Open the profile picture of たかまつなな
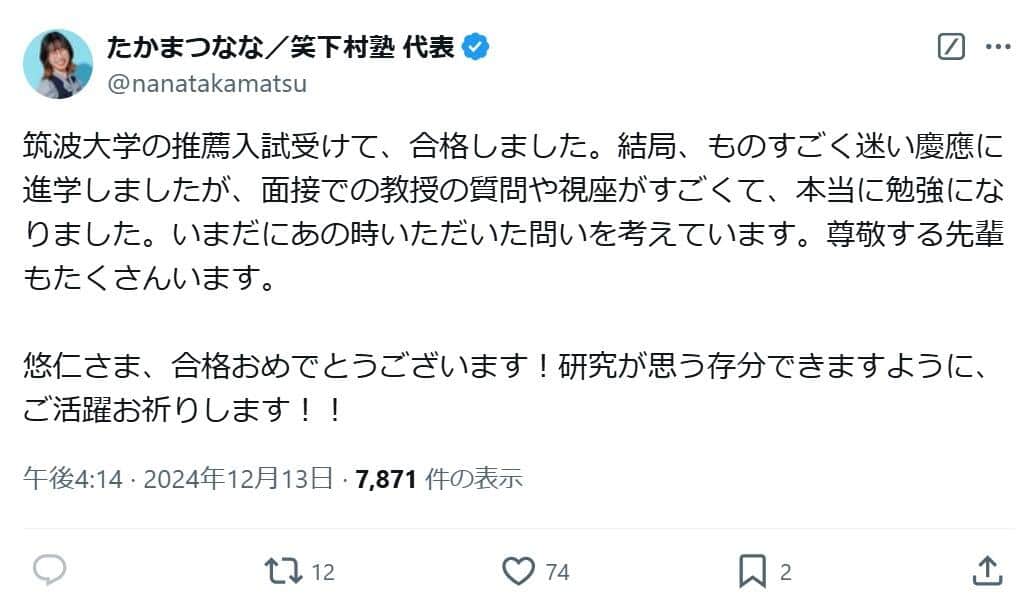Image resolution: width=1025 pixels, height=606 pixels. click(x=58, y=64)
